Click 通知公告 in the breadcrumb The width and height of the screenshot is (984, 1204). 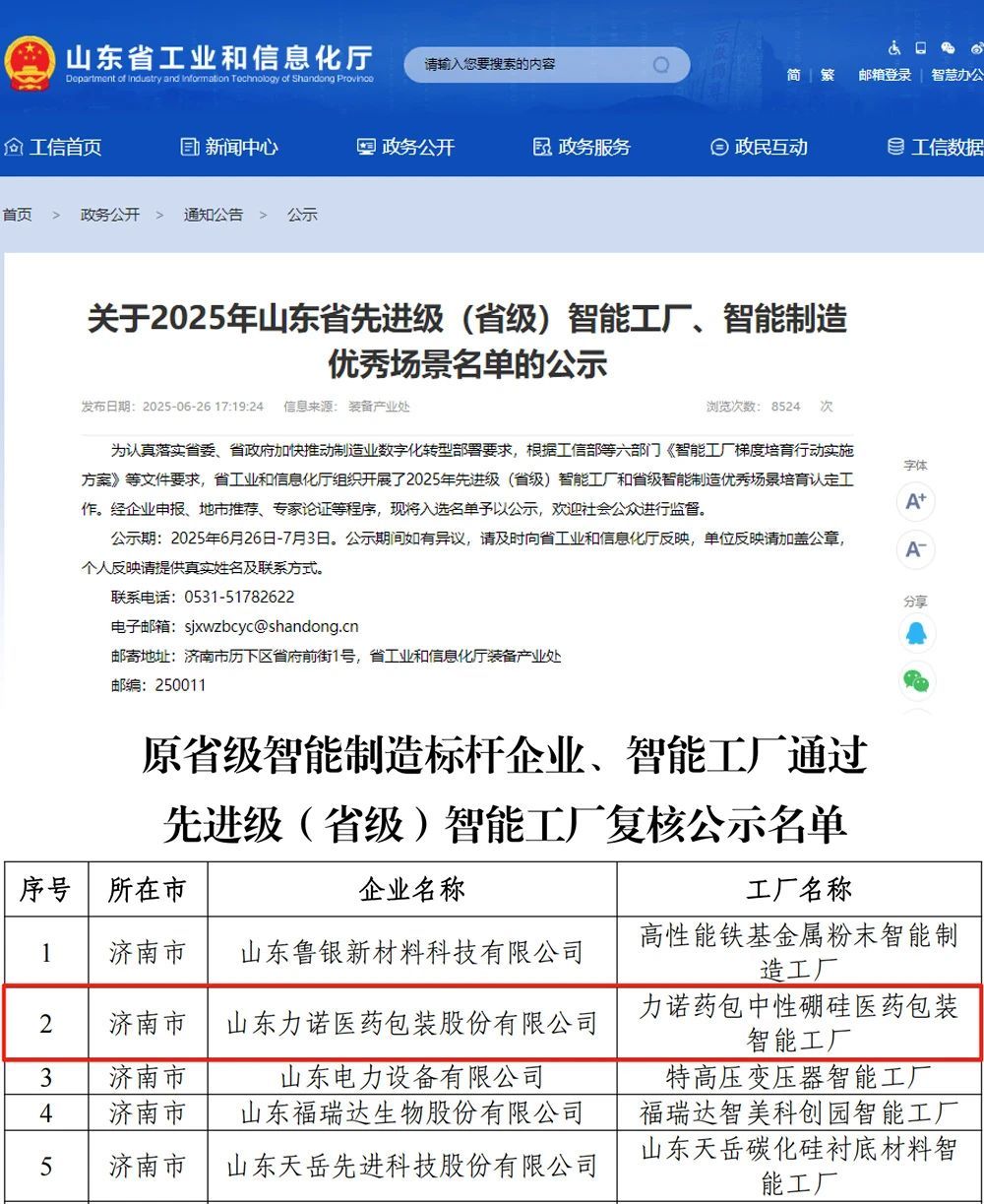click(x=214, y=215)
